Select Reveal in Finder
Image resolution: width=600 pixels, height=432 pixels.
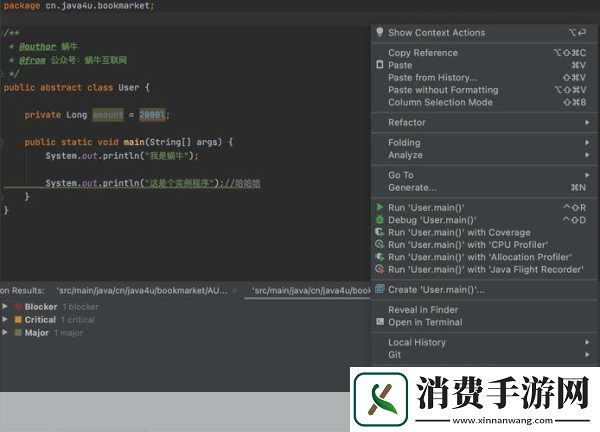click(425, 310)
